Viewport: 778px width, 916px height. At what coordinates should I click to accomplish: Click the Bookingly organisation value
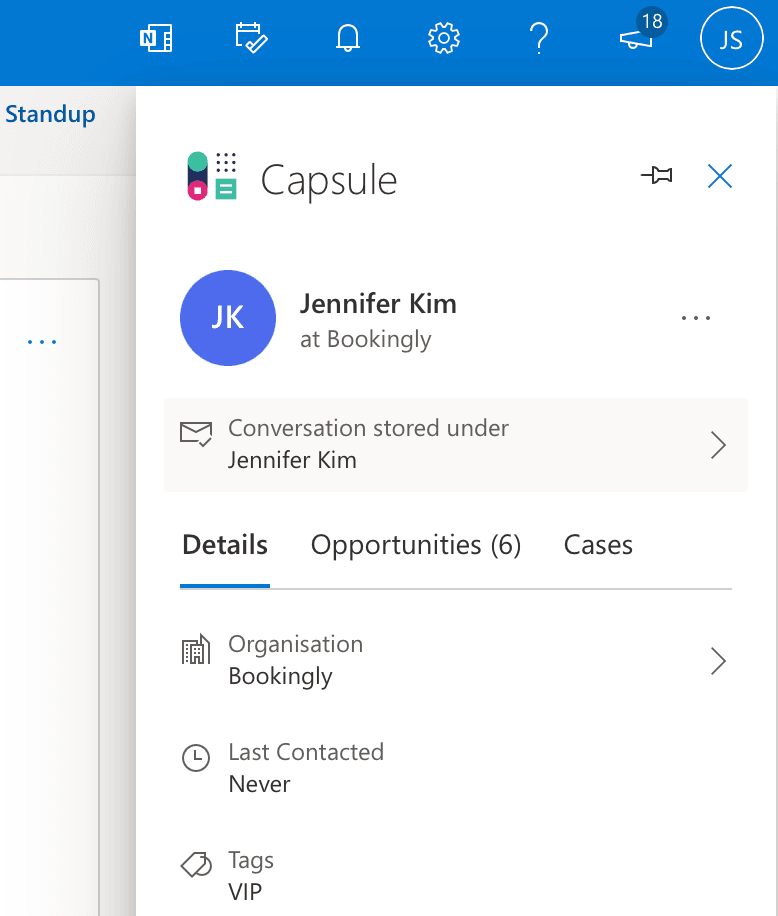coord(280,676)
